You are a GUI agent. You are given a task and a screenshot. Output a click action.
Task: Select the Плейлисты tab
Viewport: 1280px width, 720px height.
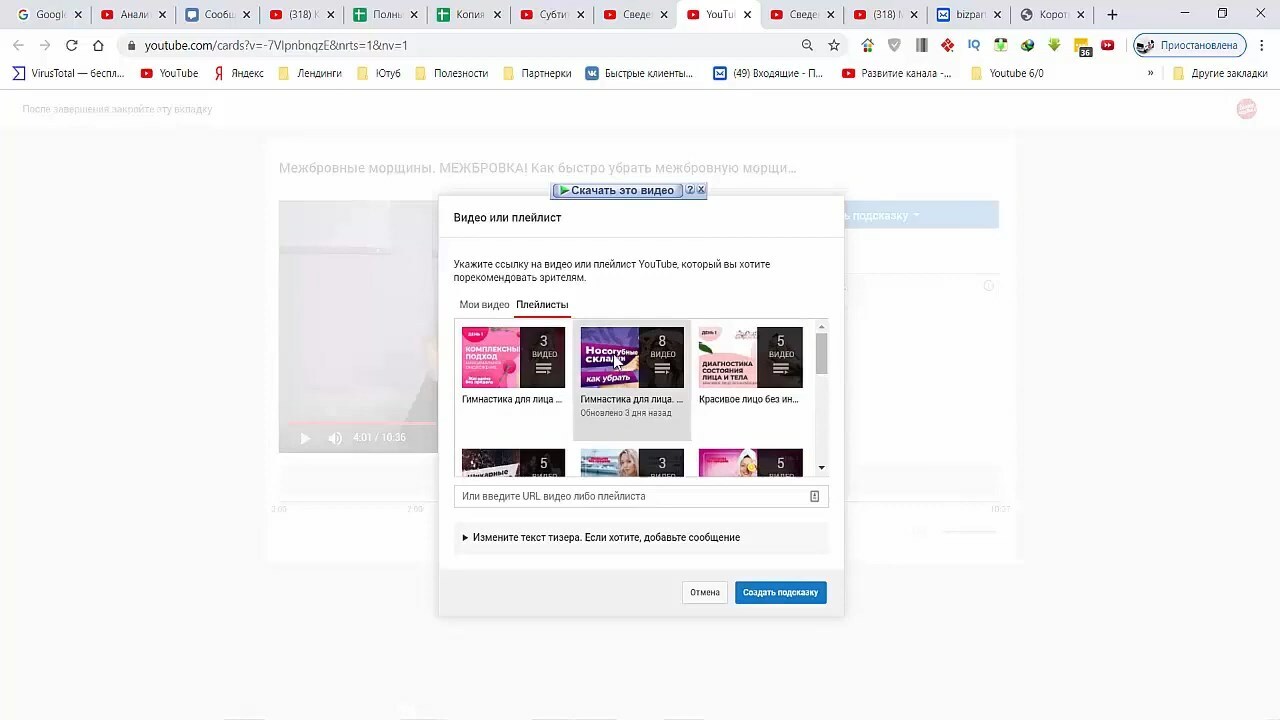(x=542, y=304)
